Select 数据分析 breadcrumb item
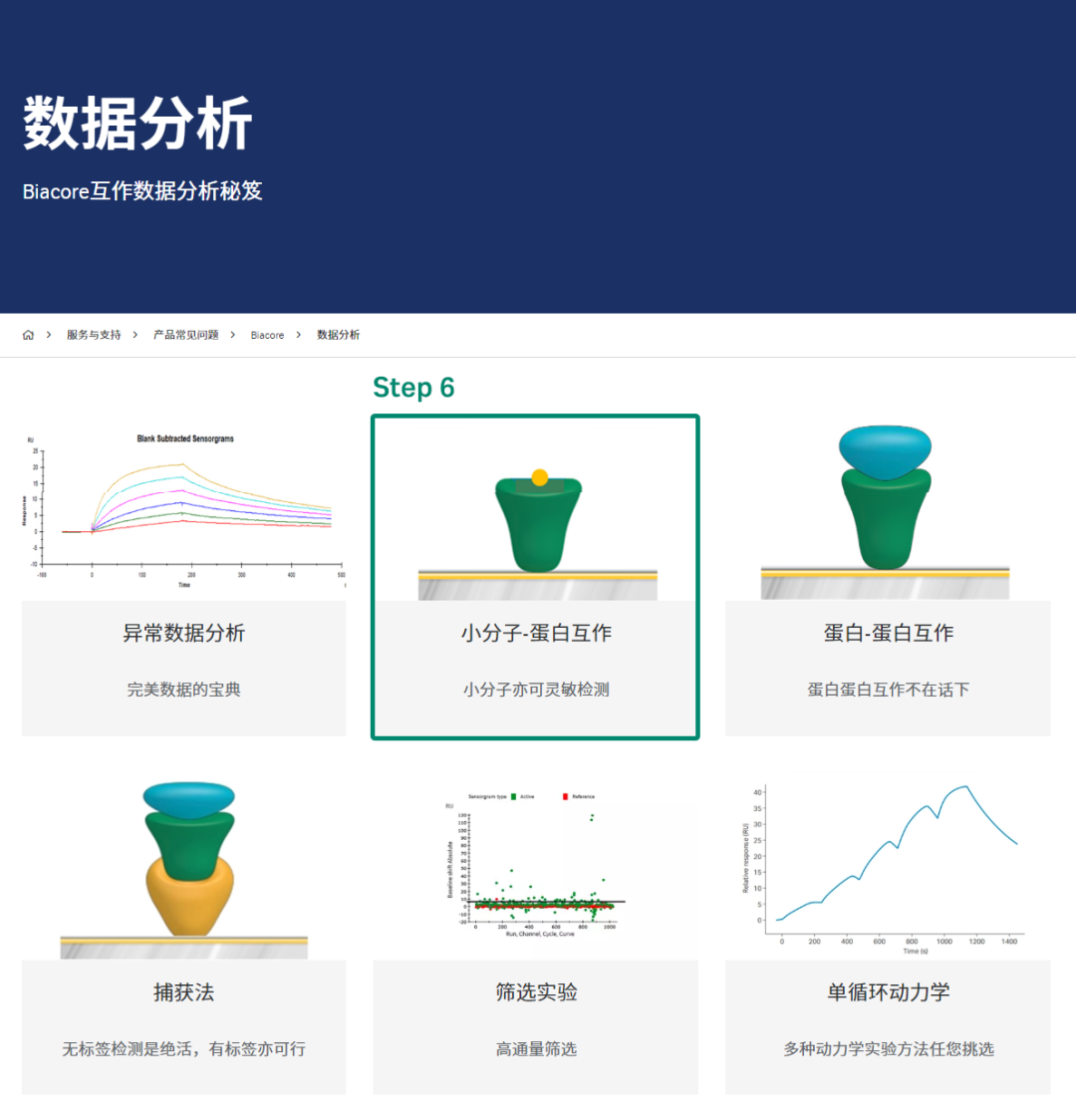Viewport: 1076px width, 1120px height. click(338, 335)
